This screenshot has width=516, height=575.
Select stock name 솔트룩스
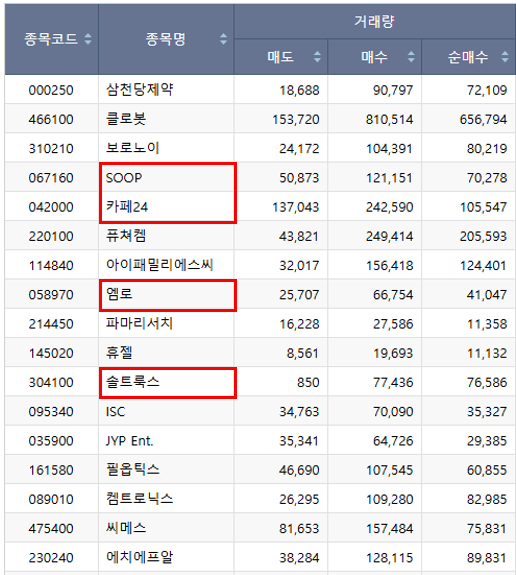[133, 382]
